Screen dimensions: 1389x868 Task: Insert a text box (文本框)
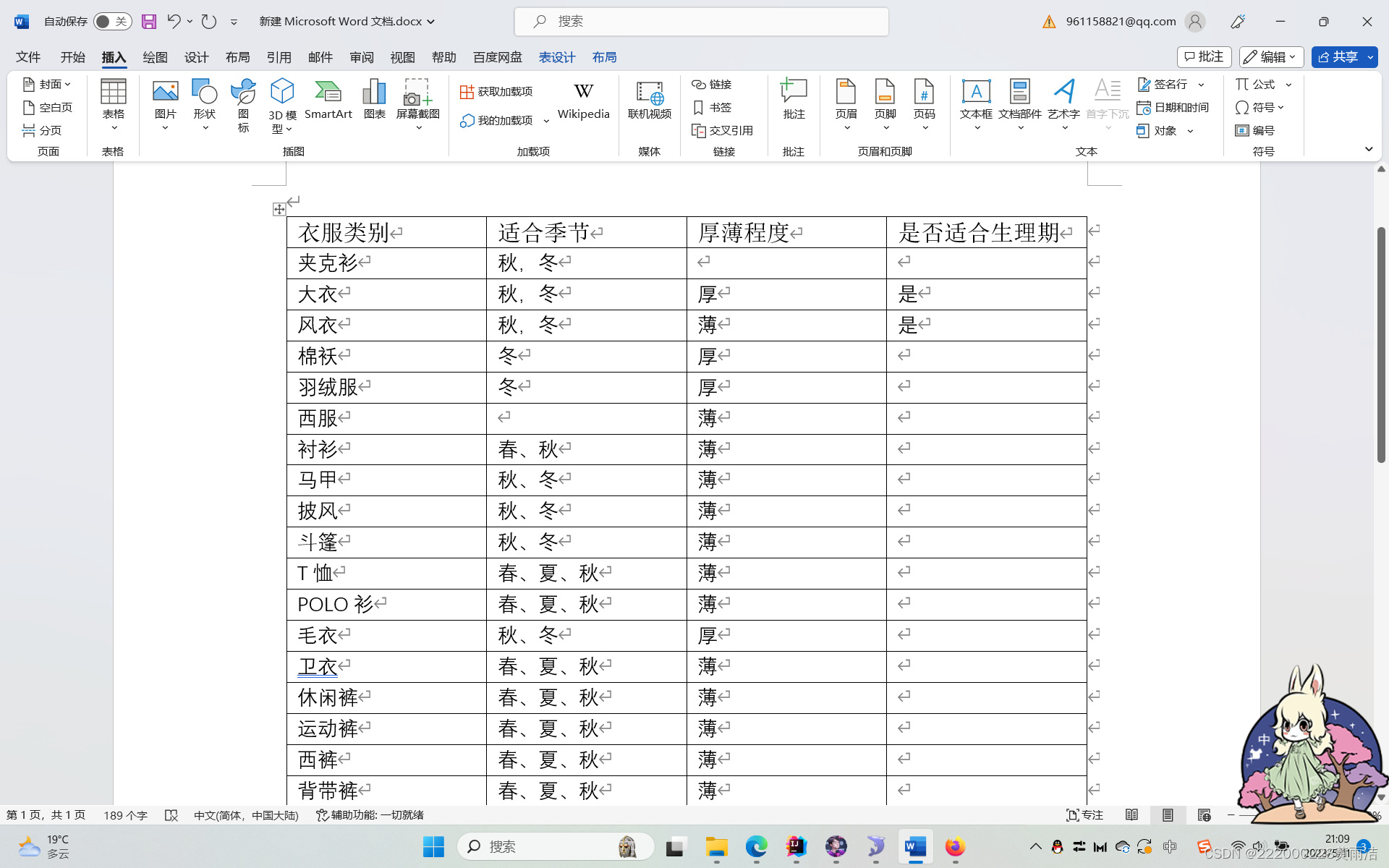tap(975, 100)
